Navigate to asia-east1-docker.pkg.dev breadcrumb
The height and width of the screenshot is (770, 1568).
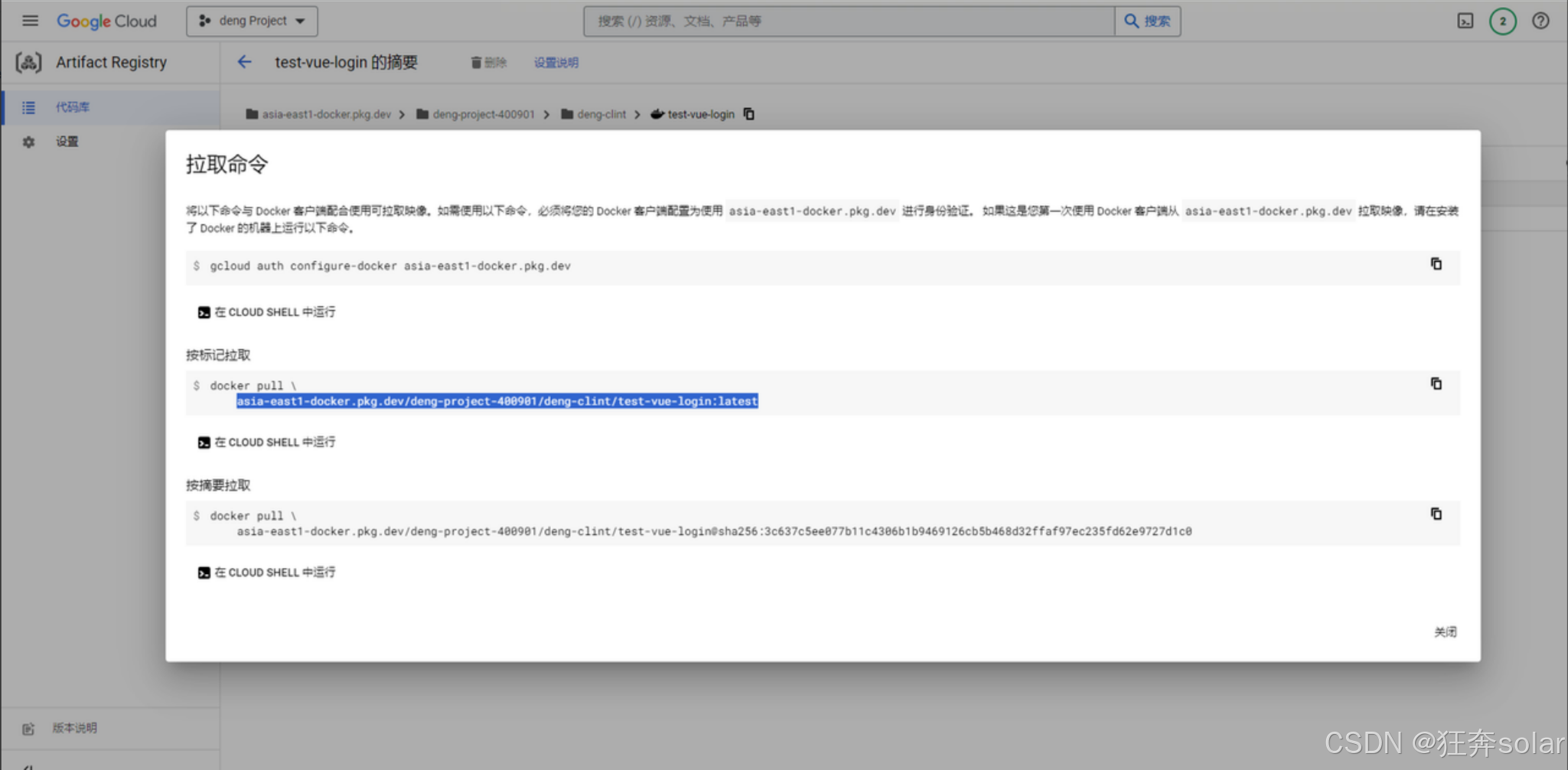click(326, 114)
